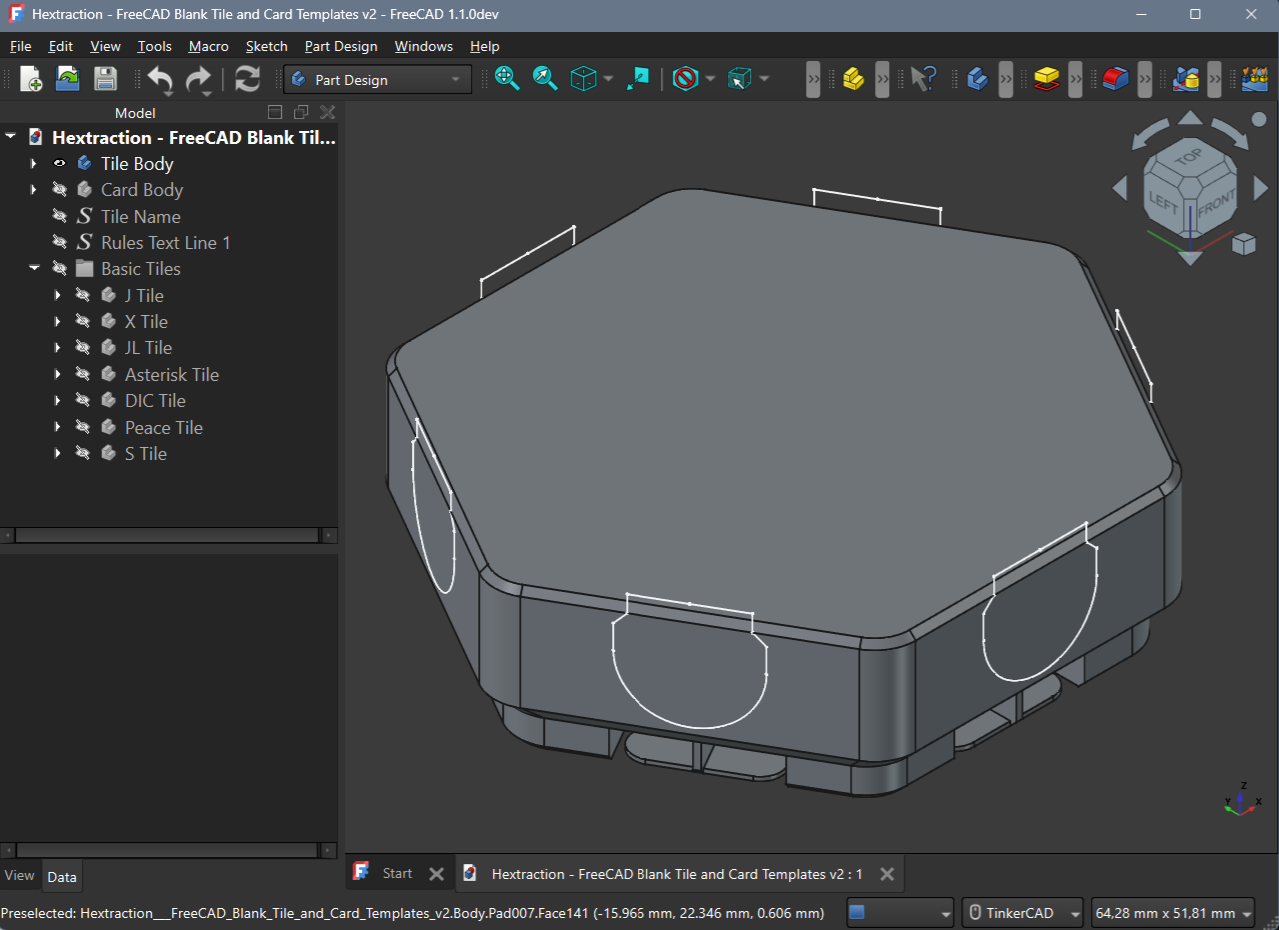
Task: Undo the last action
Action: (x=160, y=79)
